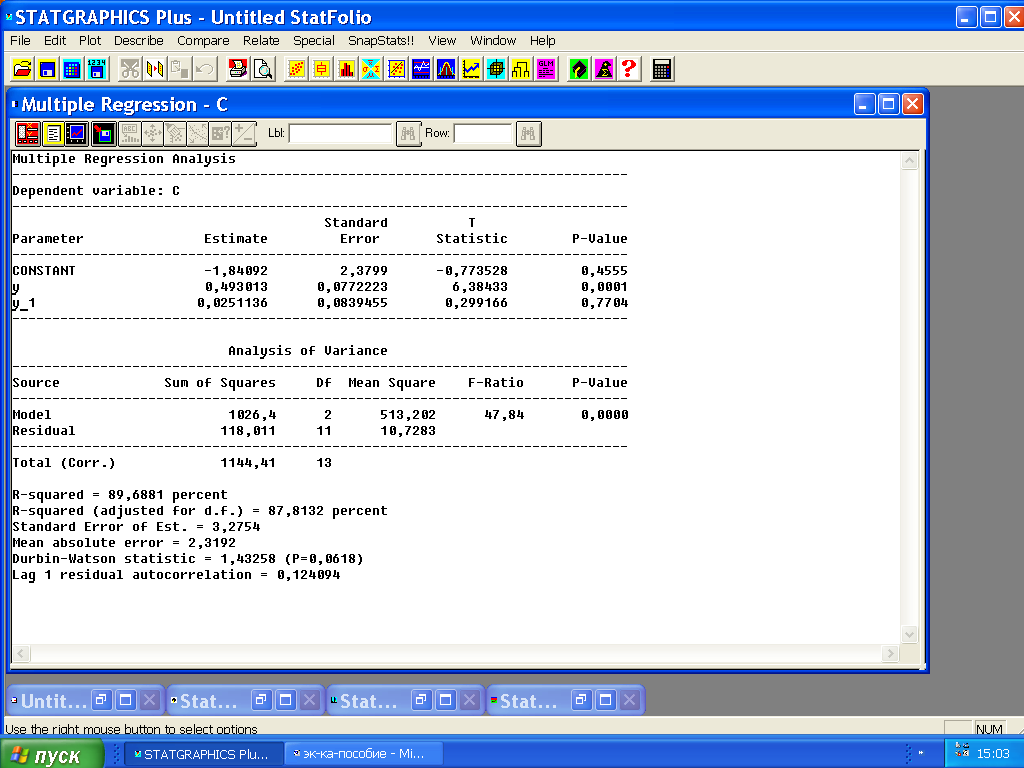Open the Forecasting line chart icon
The height and width of the screenshot is (768, 1024).
(470, 69)
